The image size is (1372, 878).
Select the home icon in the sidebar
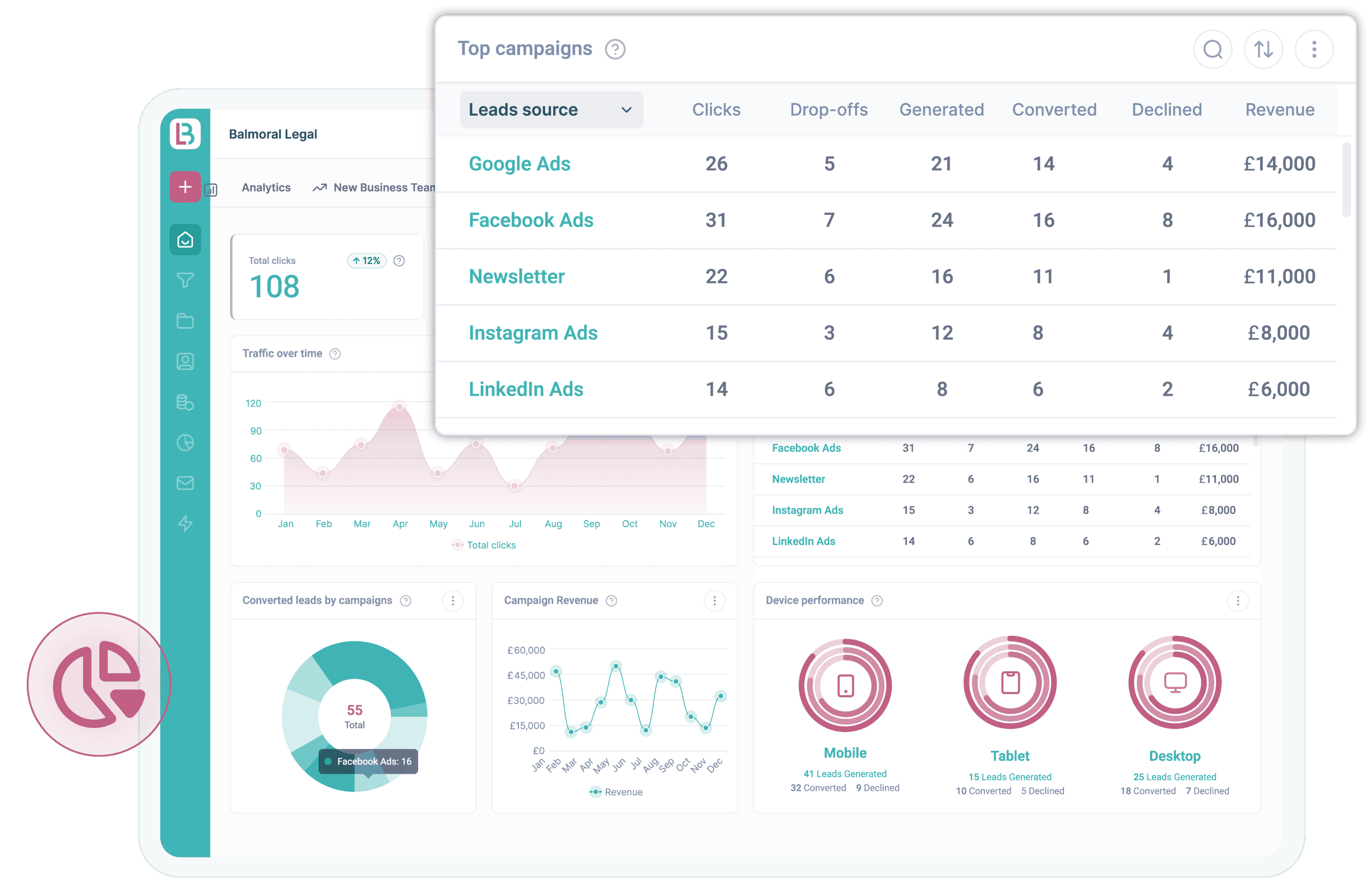click(185, 239)
